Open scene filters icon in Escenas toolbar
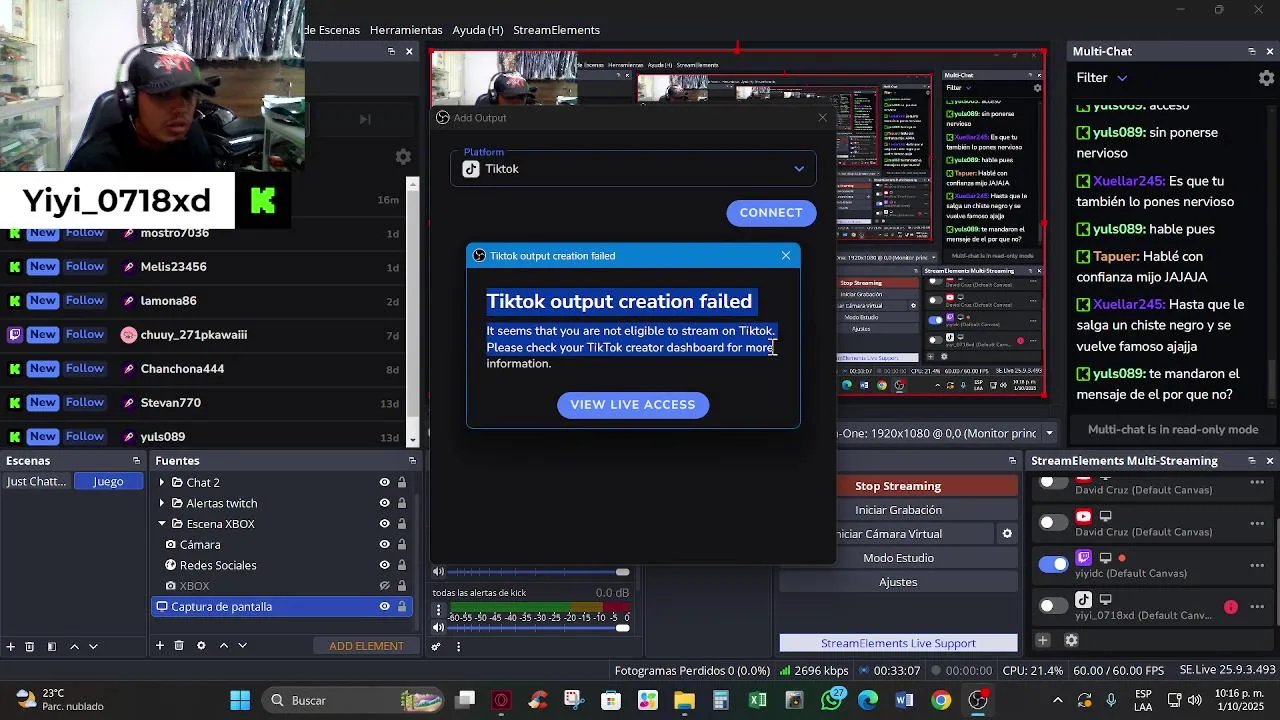 coord(52,647)
